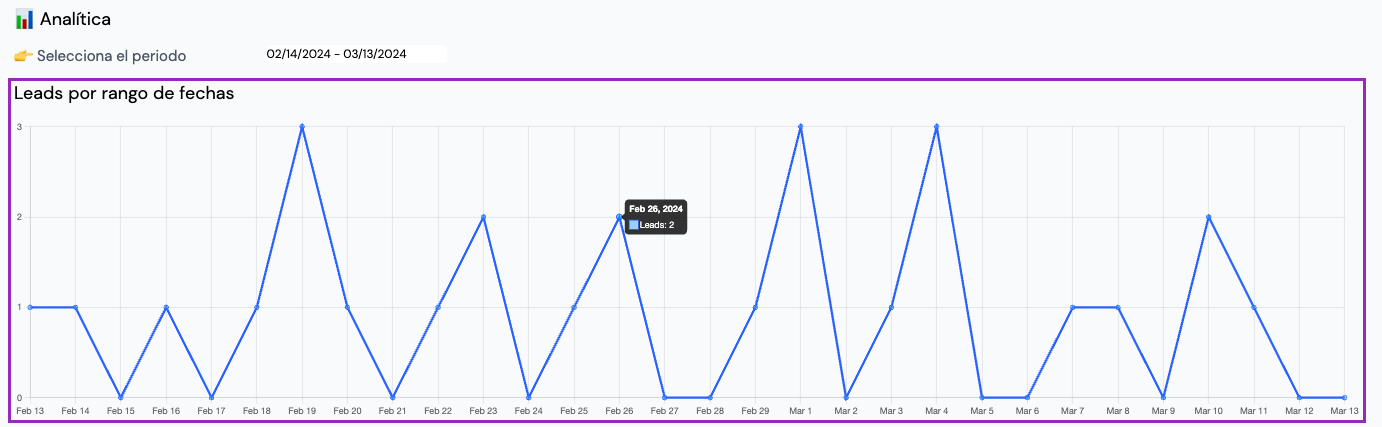Click the Feb 29 data point
Screen dimensions: 1382x427
coord(755,307)
